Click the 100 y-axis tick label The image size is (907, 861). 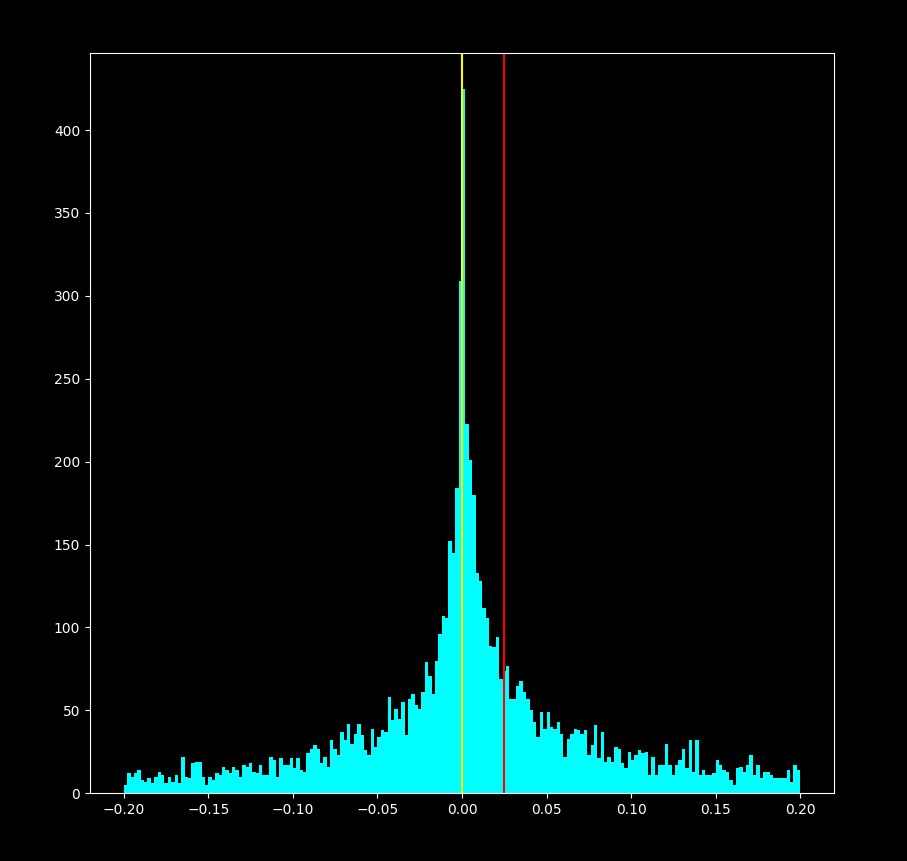[69, 628]
